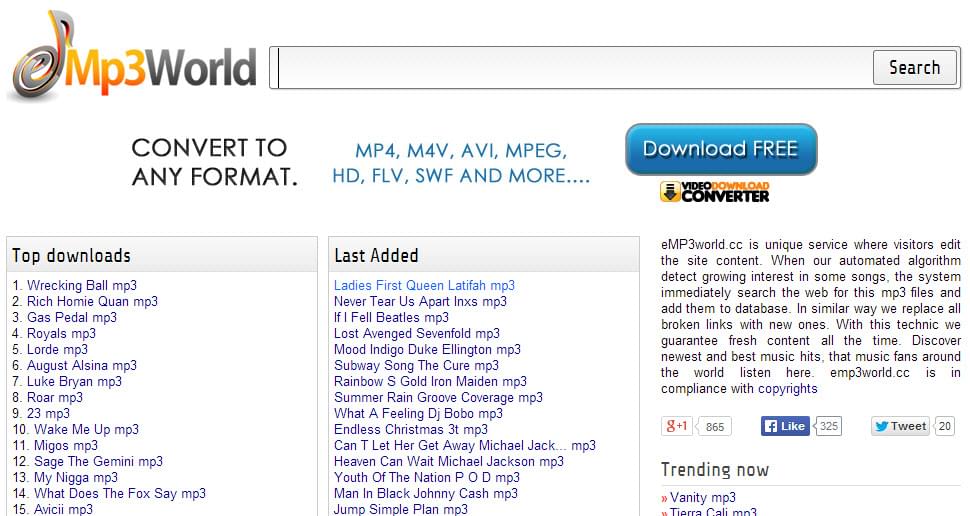This screenshot has width=970, height=516.
Task: Open Lost Avenged Sevenfold mp3
Action: [417, 333]
